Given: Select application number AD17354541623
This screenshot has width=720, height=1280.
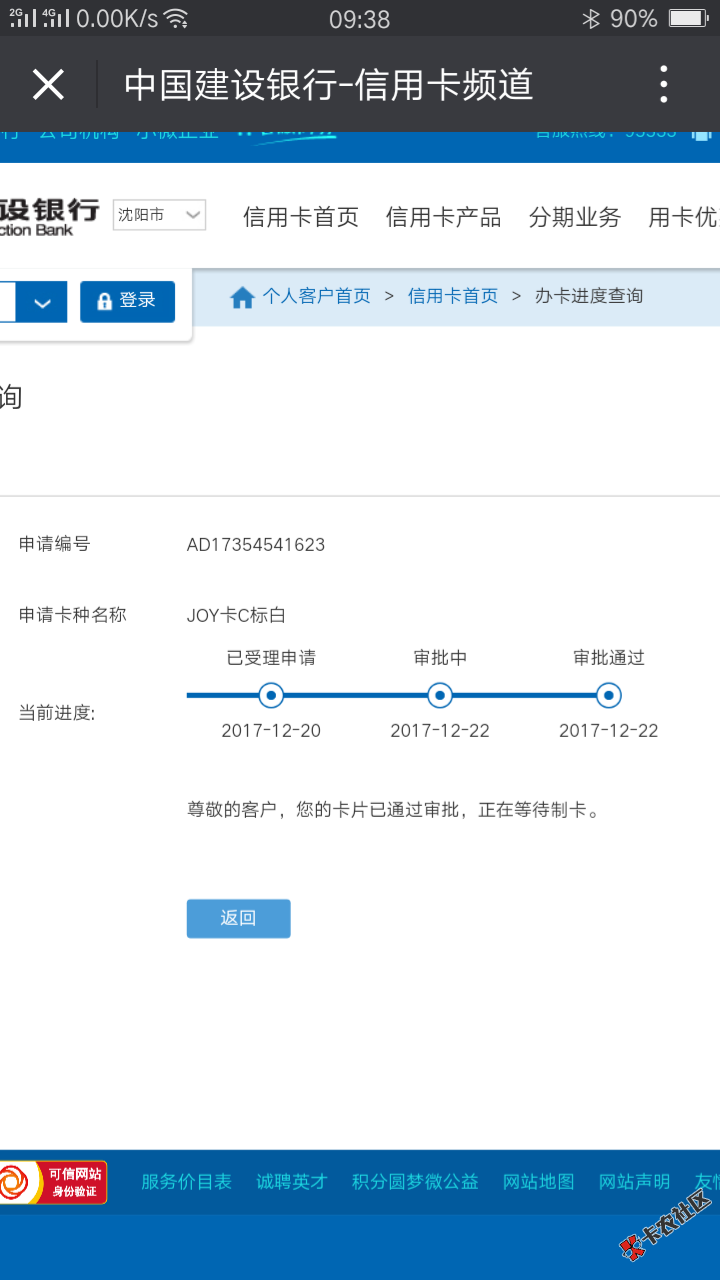Looking at the screenshot, I should pyautogui.click(x=256, y=545).
